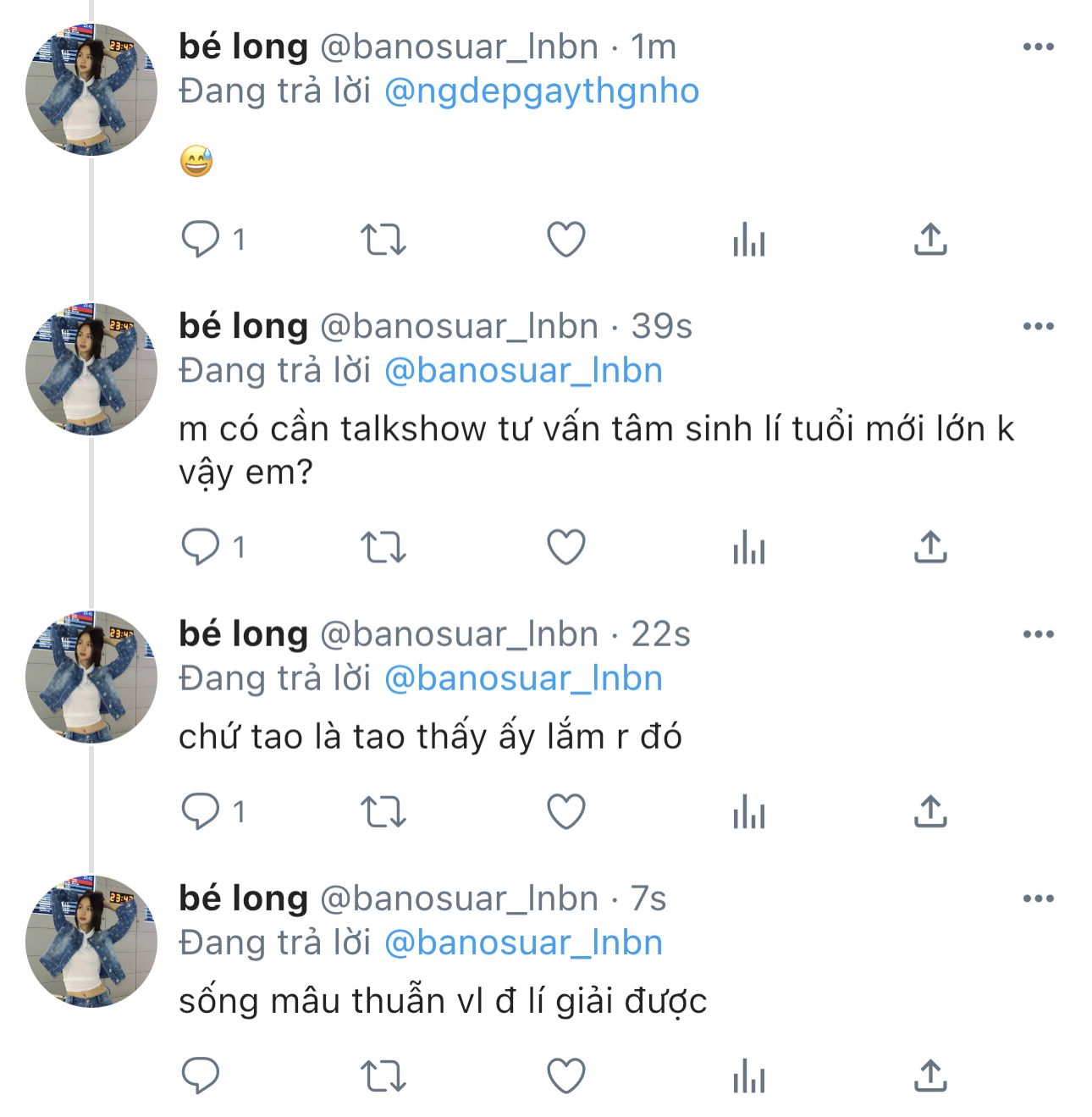Screen dimensions: 1092x1117
Task: Share the tweet 'chứ tao là tao thấy'
Action: [x=930, y=812]
